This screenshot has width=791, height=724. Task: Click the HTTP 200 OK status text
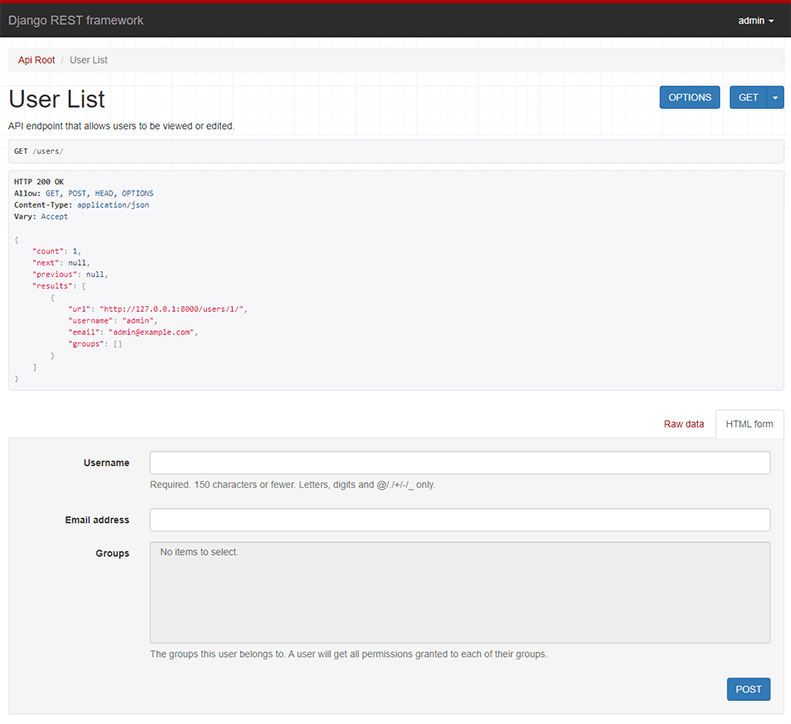(39, 181)
